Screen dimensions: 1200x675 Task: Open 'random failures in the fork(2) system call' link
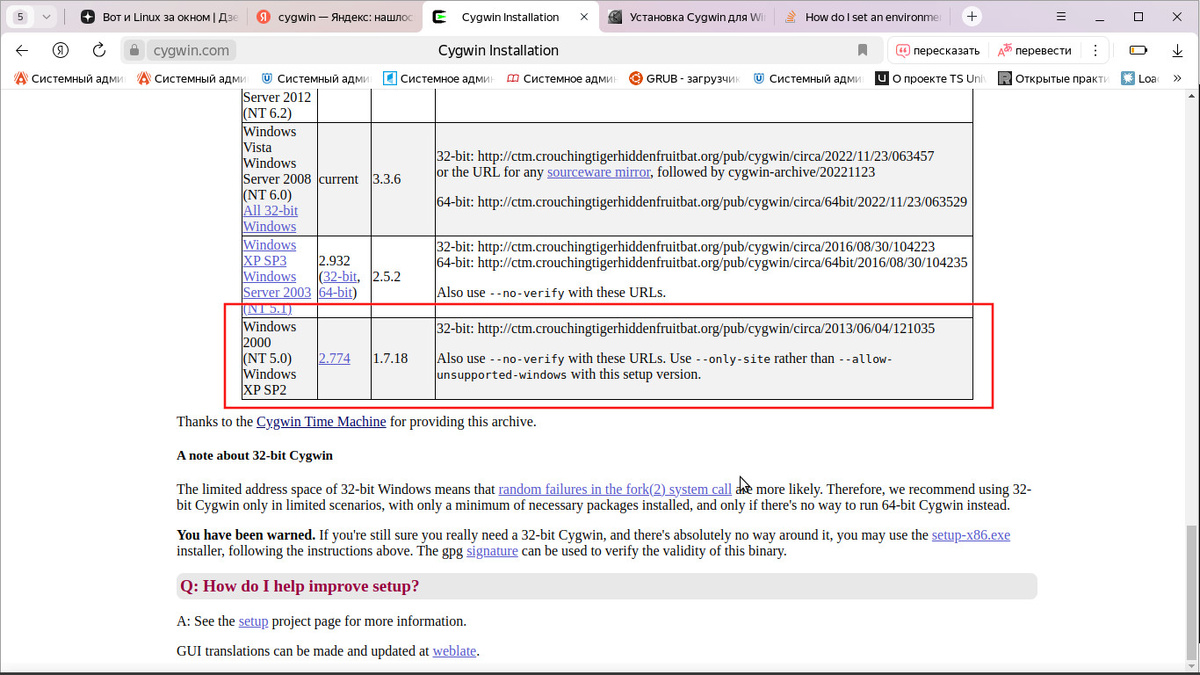(615, 489)
